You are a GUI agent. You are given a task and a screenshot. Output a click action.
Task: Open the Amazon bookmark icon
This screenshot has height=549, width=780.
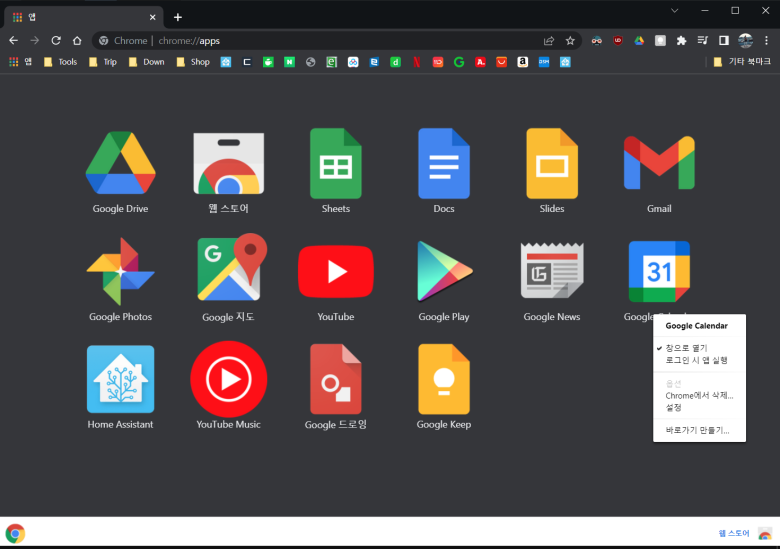(522, 62)
